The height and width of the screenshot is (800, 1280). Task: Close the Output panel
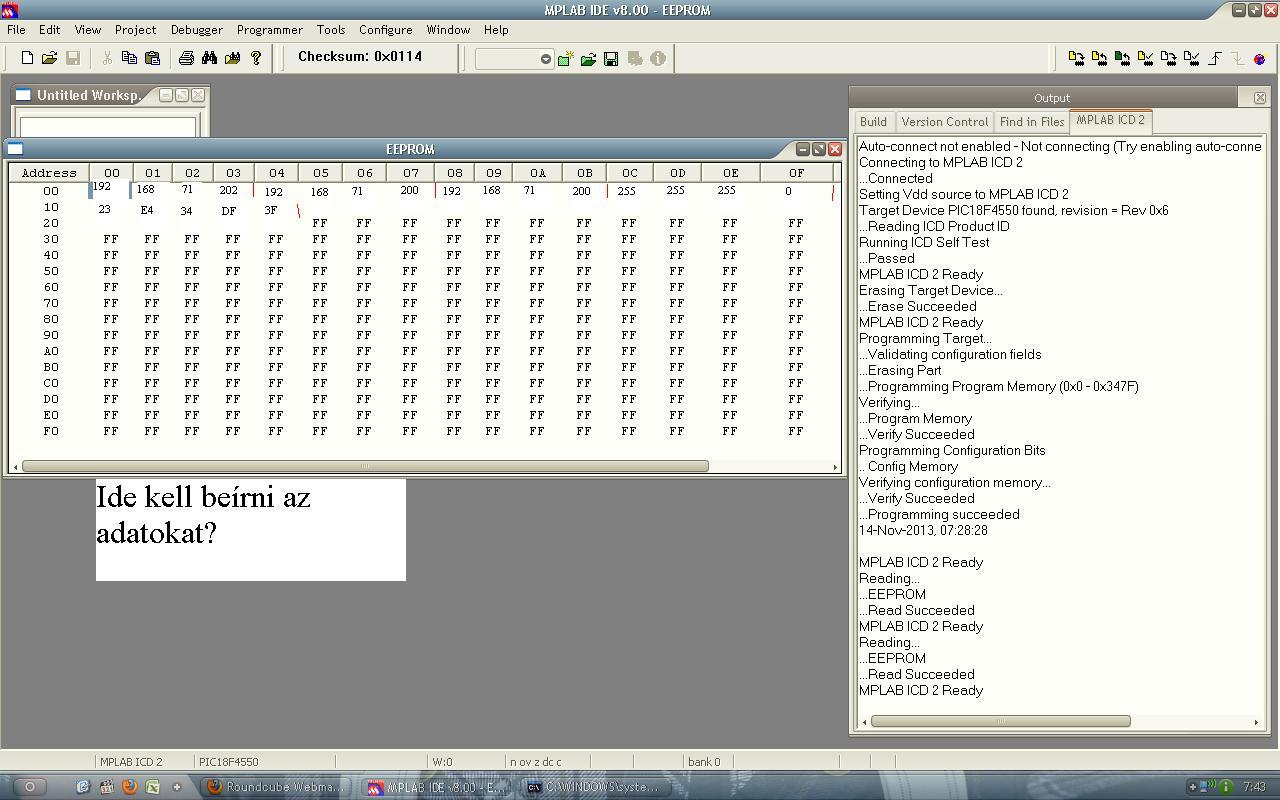point(1259,98)
